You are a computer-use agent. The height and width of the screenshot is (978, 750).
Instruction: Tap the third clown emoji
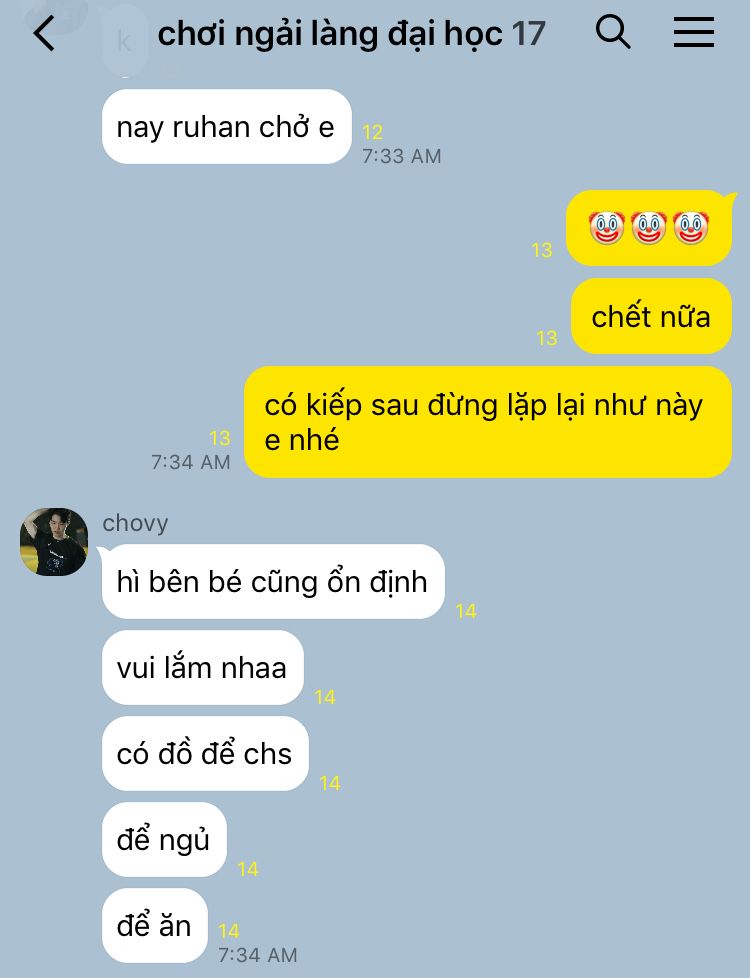point(691,228)
